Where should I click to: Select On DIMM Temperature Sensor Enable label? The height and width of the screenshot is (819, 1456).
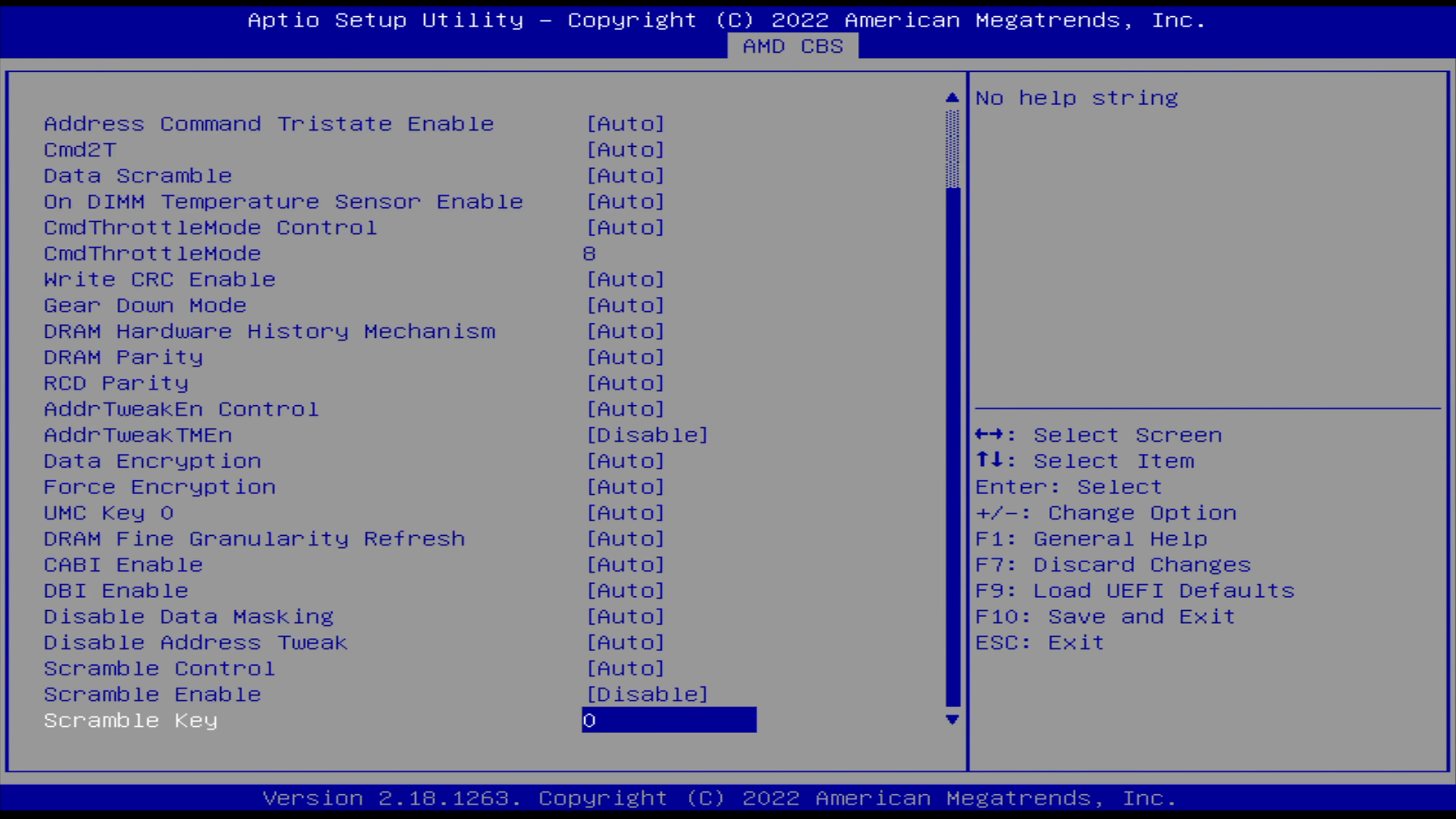284,202
